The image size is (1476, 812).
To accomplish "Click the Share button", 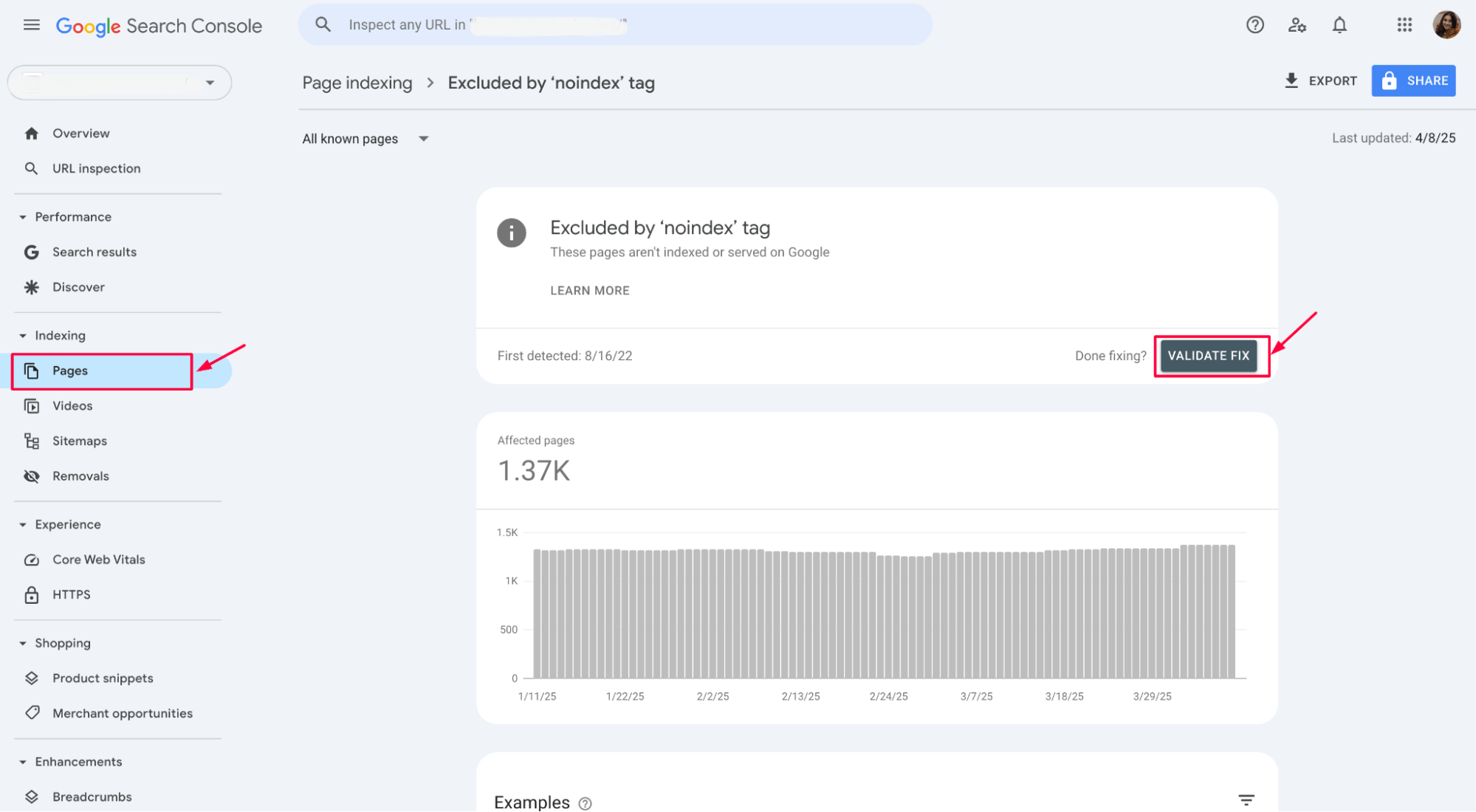I will click(x=1413, y=80).
